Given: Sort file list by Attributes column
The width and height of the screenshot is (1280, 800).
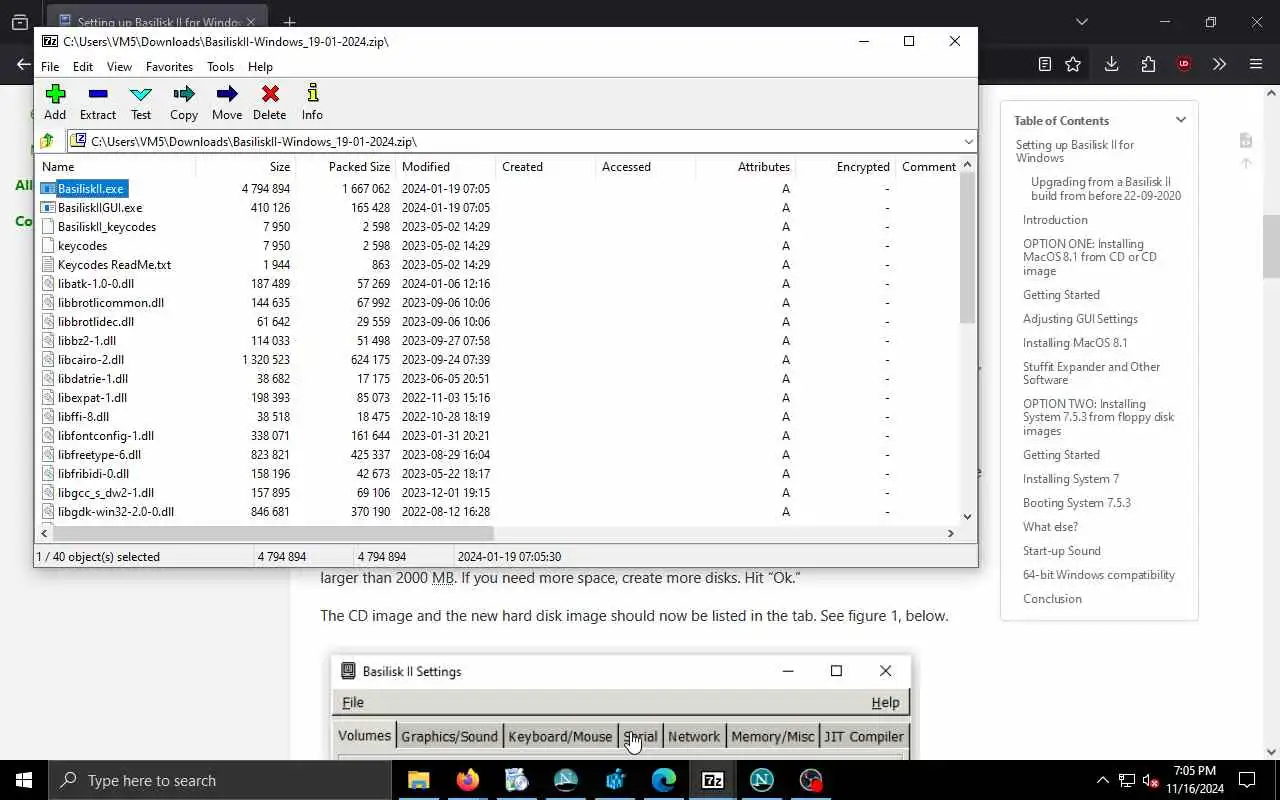Looking at the screenshot, I should click(746, 167).
